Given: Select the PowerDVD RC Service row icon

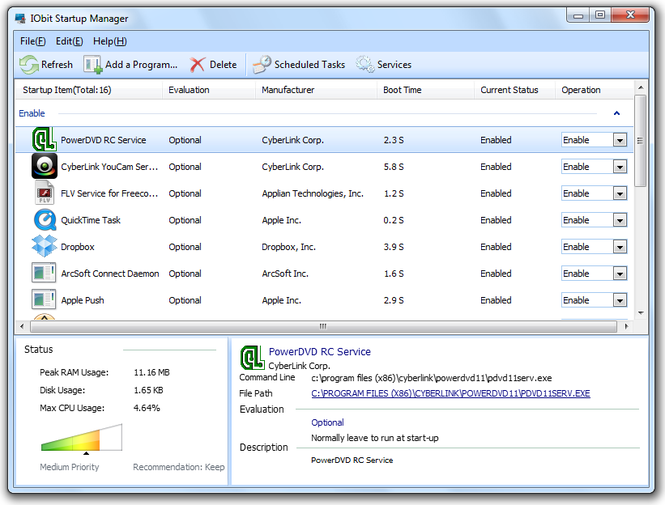Looking at the screenshot, I should [x=44, y=140].
